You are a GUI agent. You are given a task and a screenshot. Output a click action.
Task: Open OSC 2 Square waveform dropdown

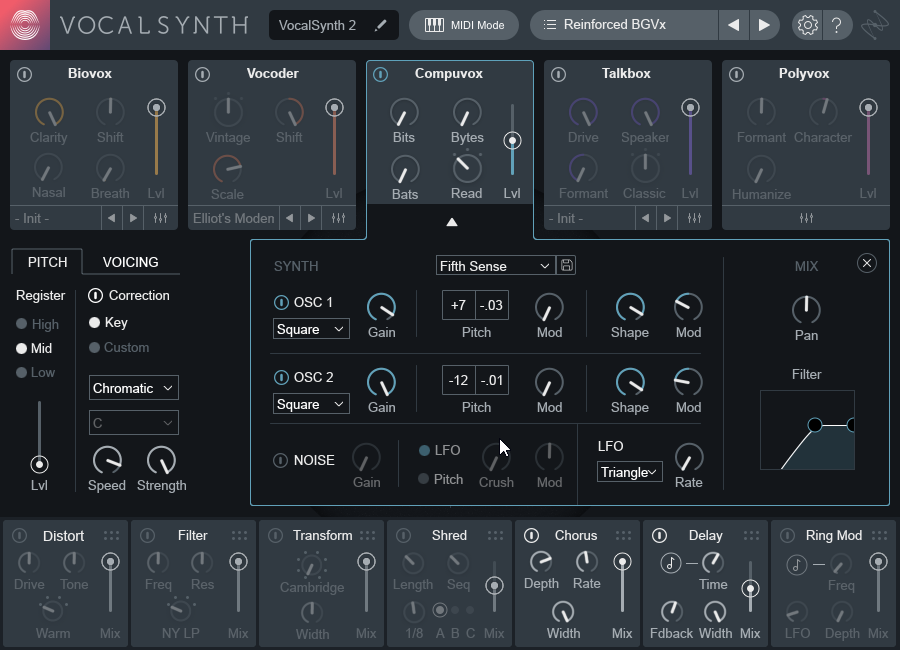311,404
